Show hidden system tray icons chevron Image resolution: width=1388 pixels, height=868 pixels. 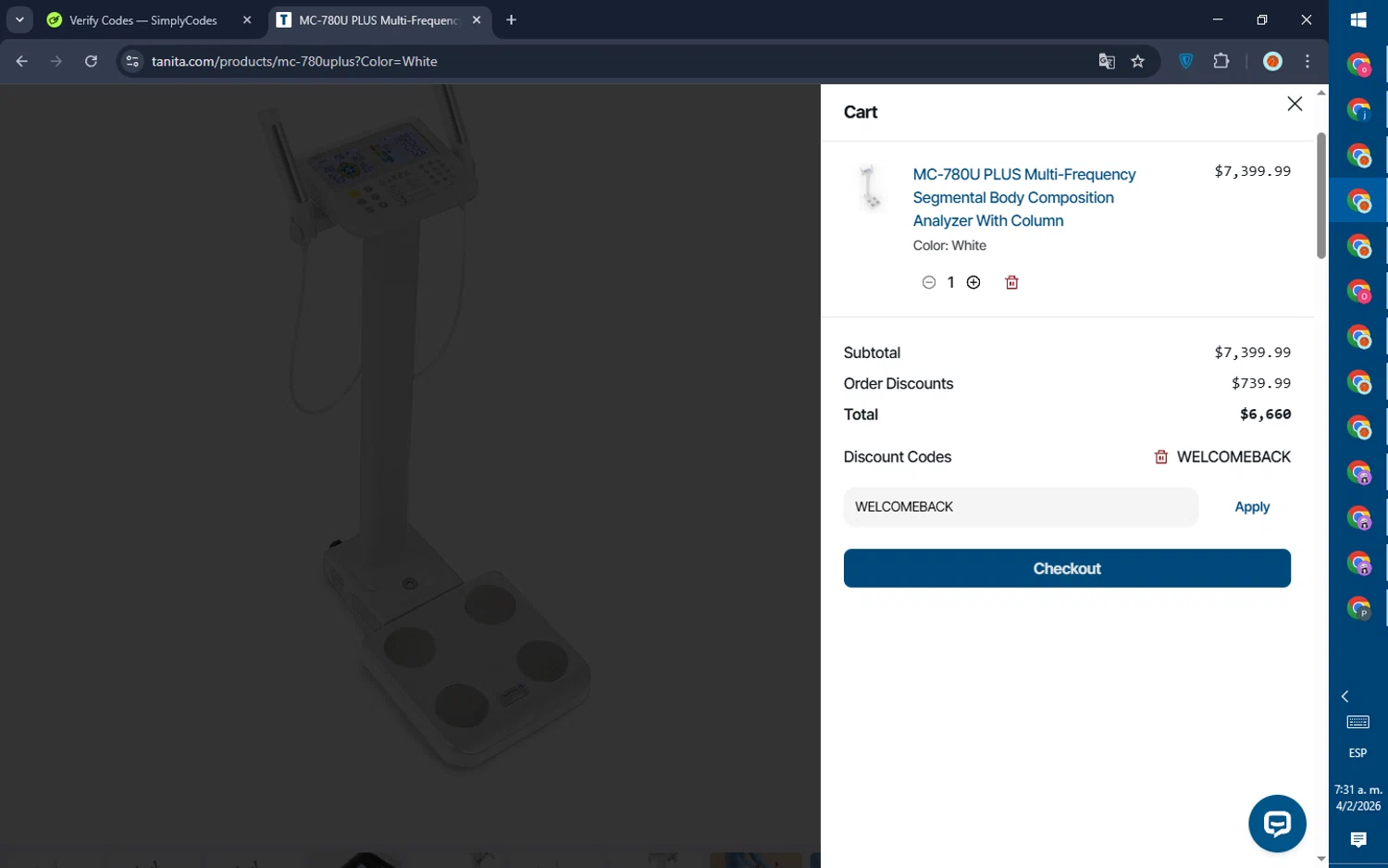1345,697
